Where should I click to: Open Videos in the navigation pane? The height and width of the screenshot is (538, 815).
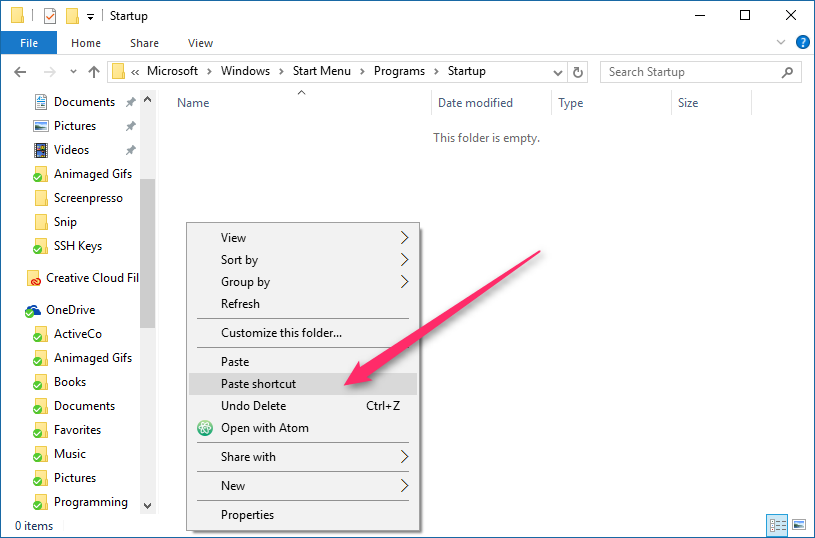(71, 150)
